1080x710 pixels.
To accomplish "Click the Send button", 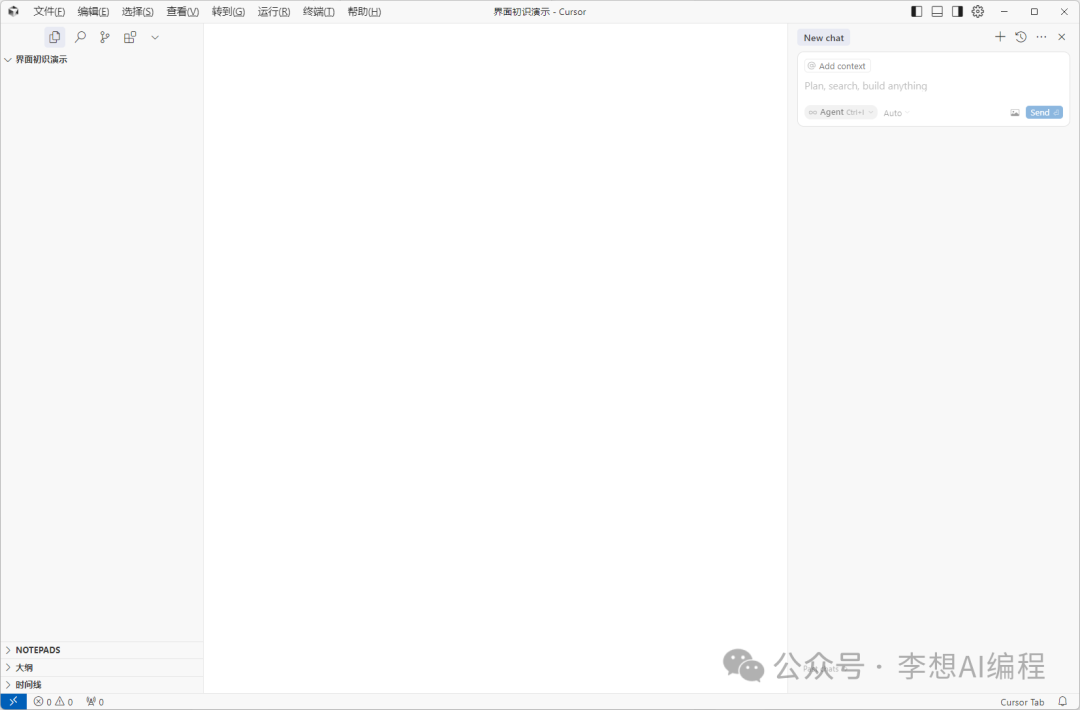I will pos(1044,112).
